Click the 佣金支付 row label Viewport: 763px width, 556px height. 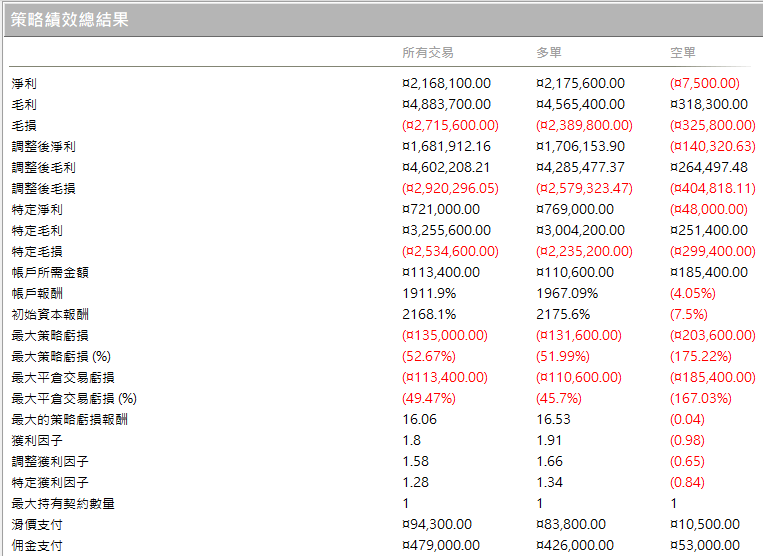tap(37, 546)
